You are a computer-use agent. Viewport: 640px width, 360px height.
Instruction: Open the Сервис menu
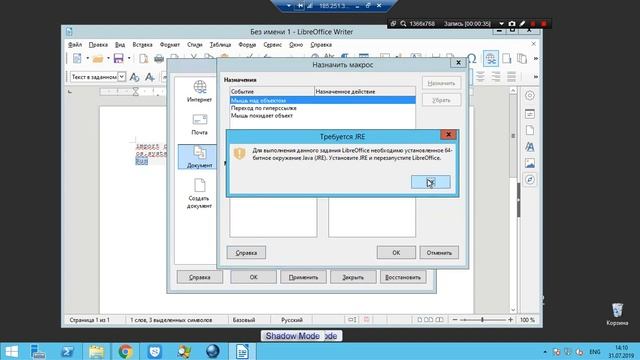point(272,44)
